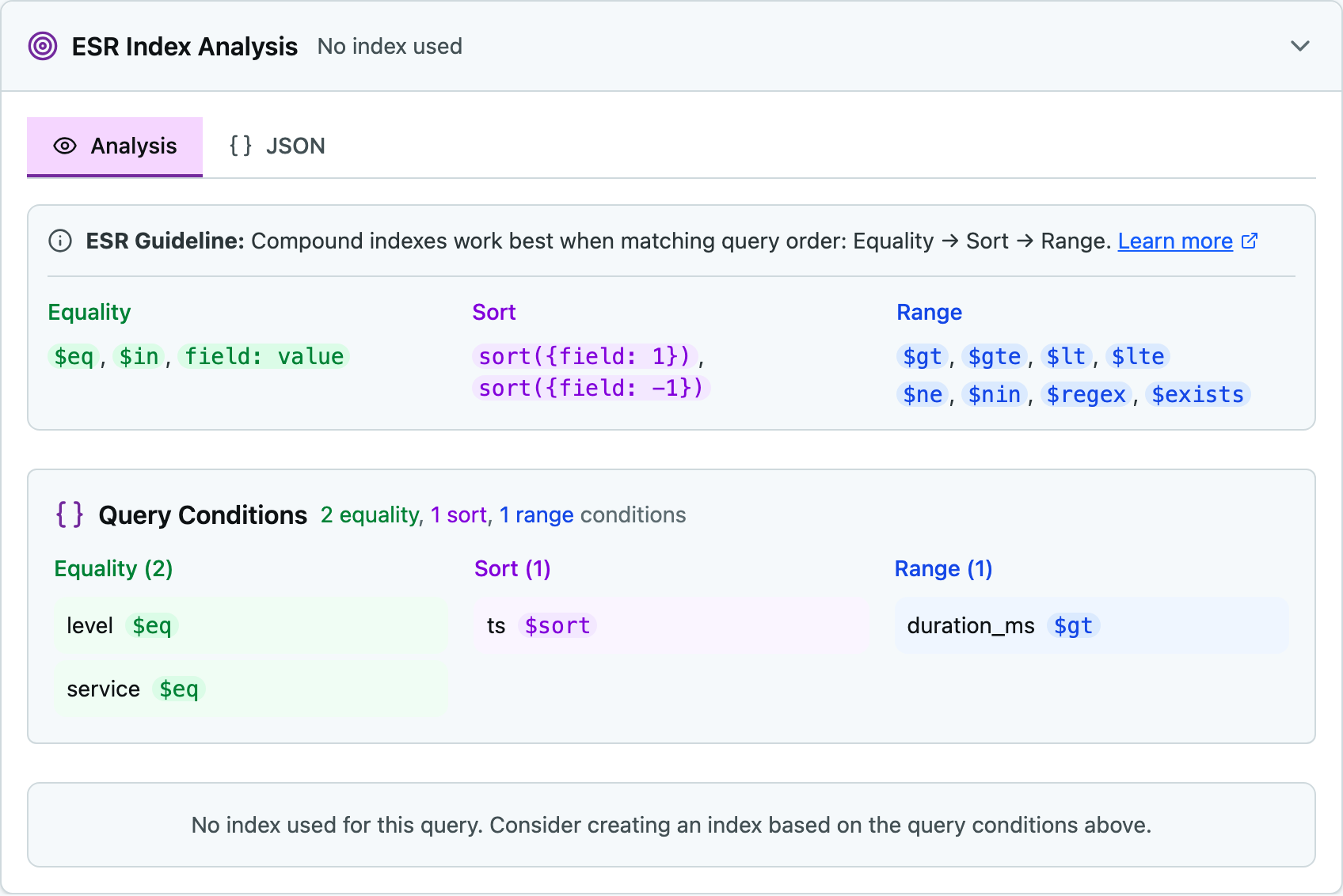
Task: Click the external link icon after Learn more
Action: (x=1250, y=241)
